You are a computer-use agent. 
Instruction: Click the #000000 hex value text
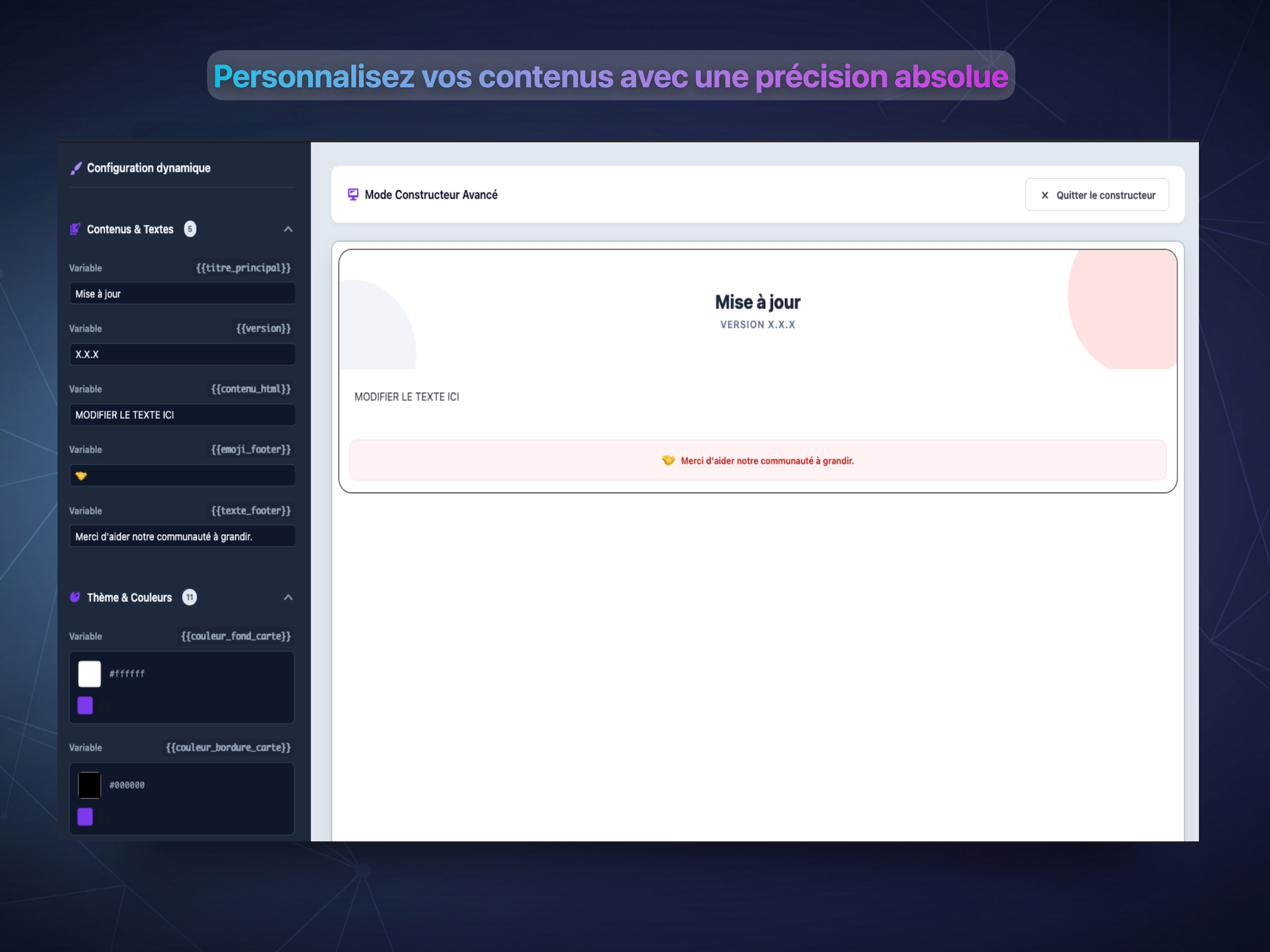click(127, 785)
